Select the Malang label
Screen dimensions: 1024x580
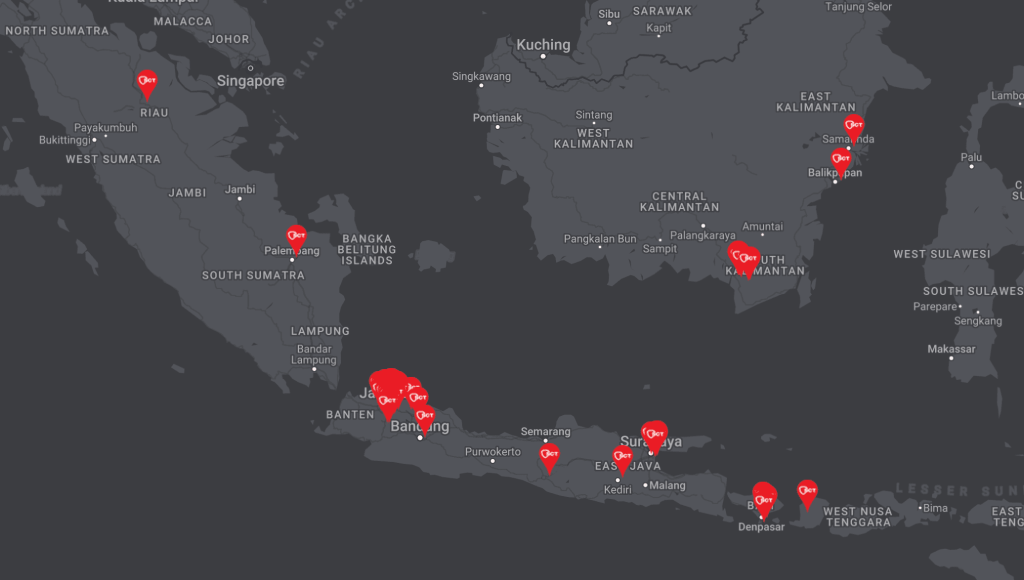tap(667, 485)
